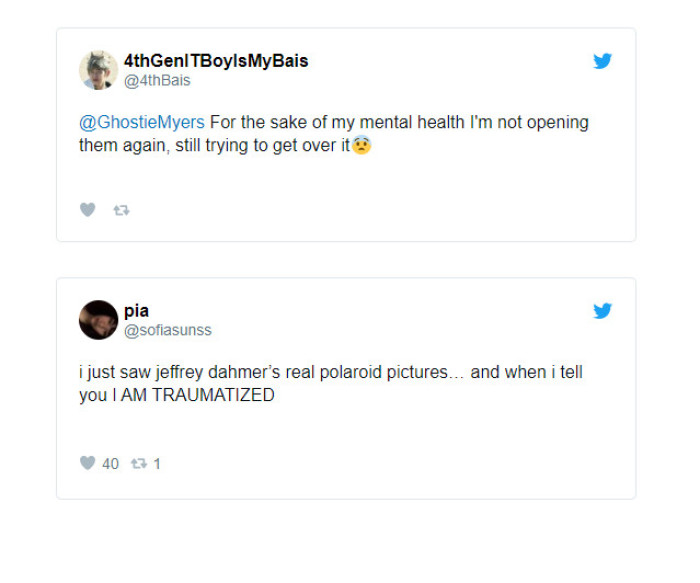The height and width of the screenshot is (583, 700).
Task: Click the like count of 40
Action: 110,464
